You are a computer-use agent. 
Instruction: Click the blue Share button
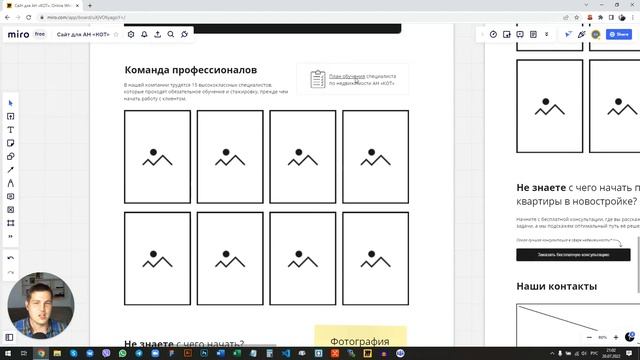(x=619, y=35)
